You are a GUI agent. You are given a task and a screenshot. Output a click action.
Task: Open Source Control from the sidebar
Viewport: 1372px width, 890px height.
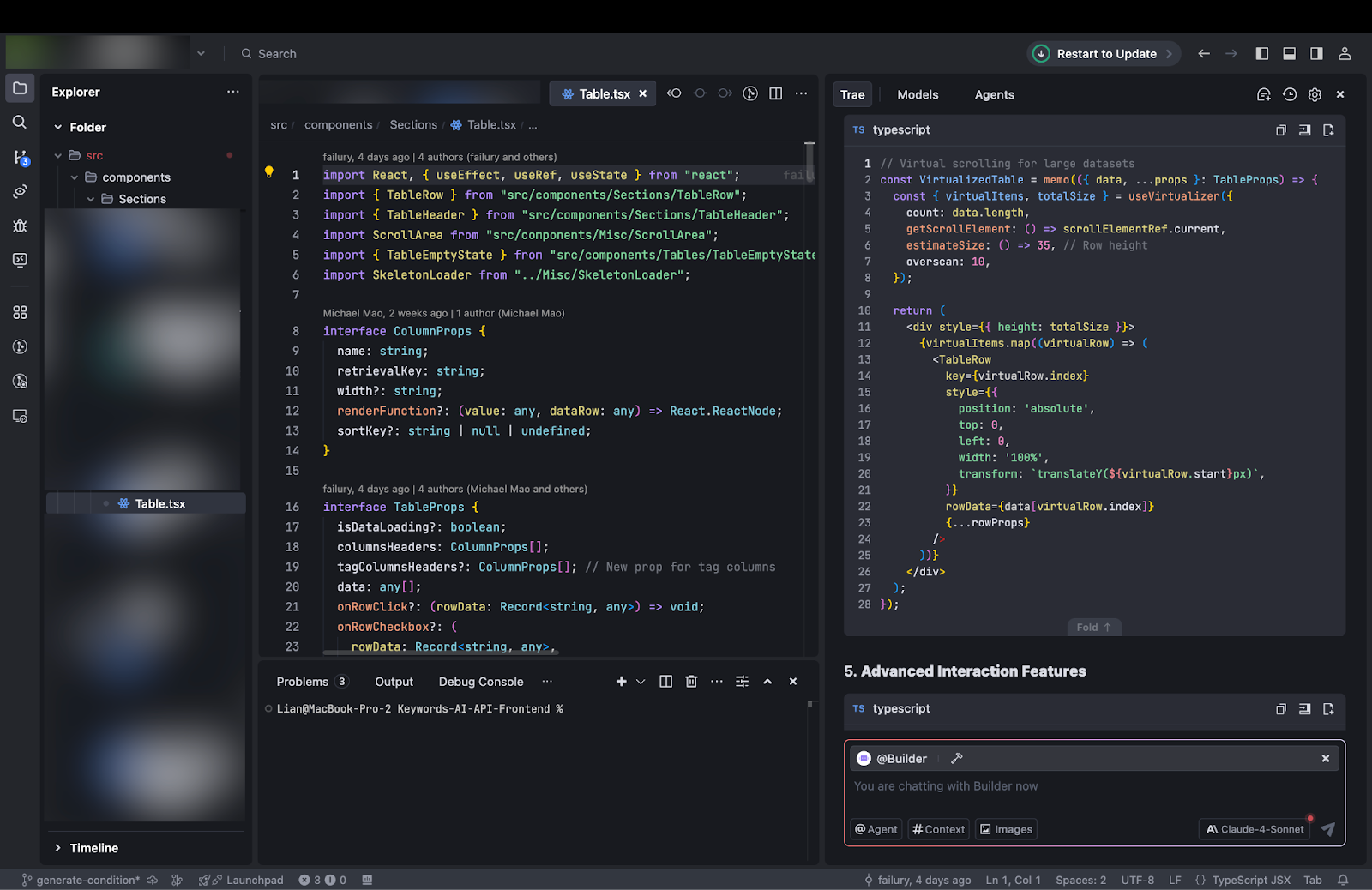20,158
